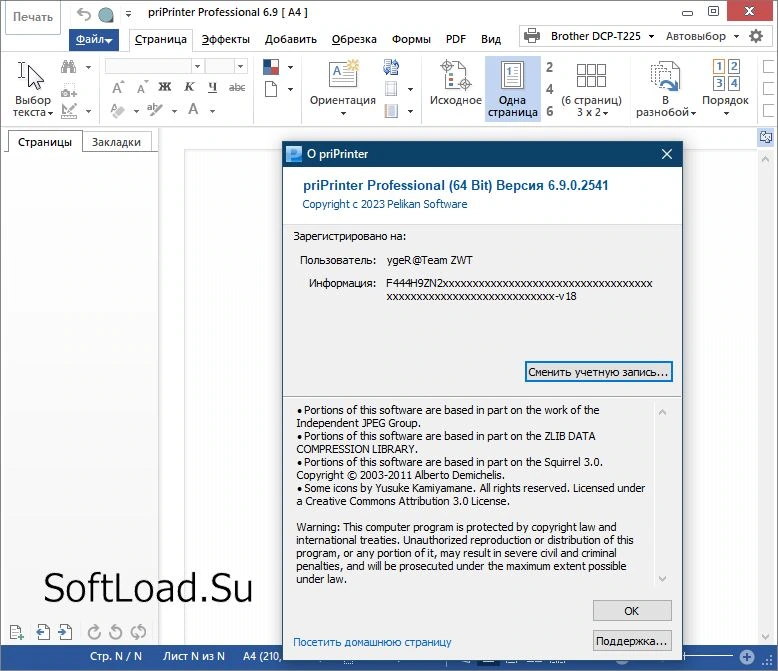This screenshot has width=778, height=671.
Task: Switch to the Эффекты ribbon tab
Action: tap(225, 40)
